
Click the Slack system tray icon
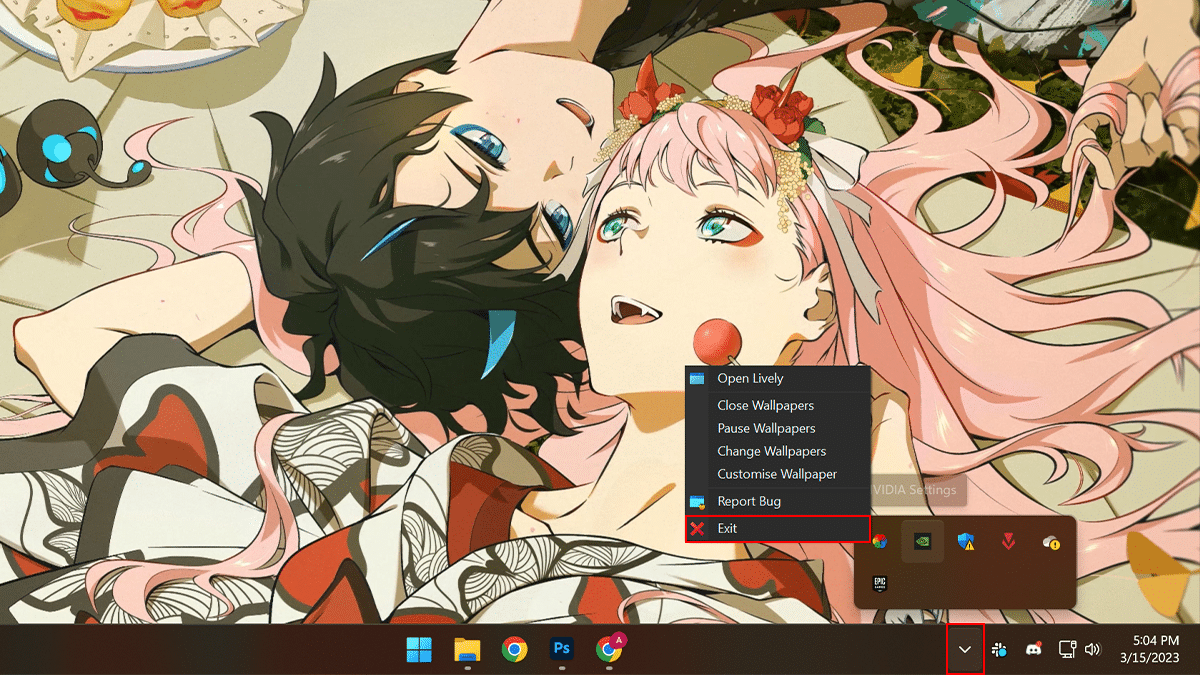(x=999, y=649)
